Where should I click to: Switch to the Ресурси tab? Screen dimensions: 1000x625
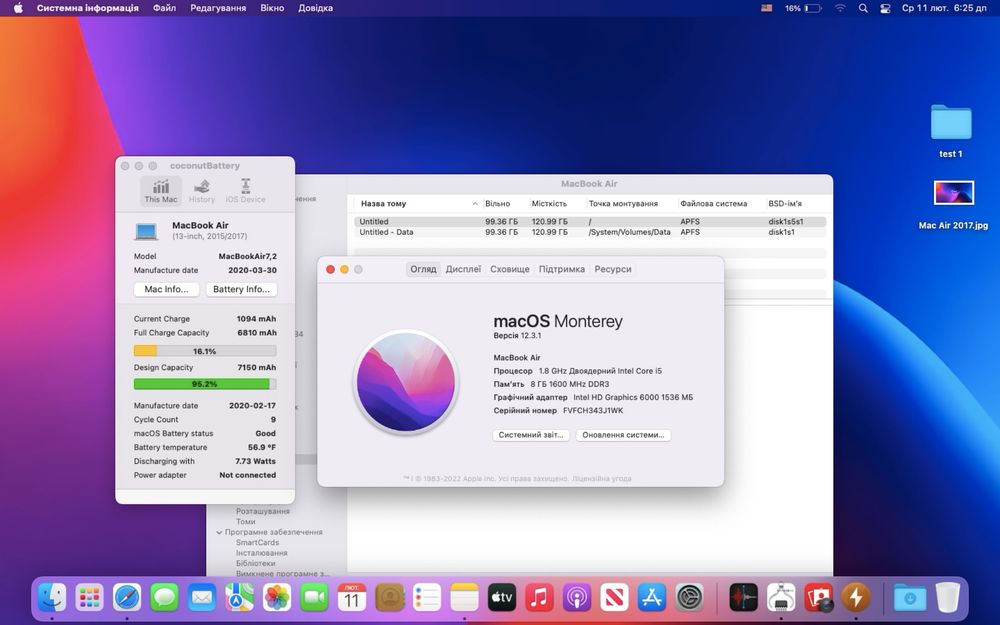tap(613, 269)
